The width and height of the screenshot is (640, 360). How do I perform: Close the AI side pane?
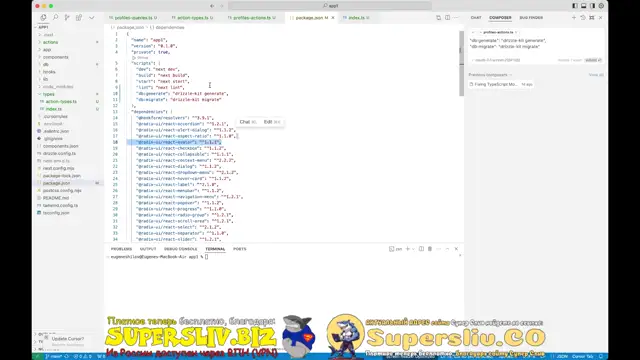601,18
